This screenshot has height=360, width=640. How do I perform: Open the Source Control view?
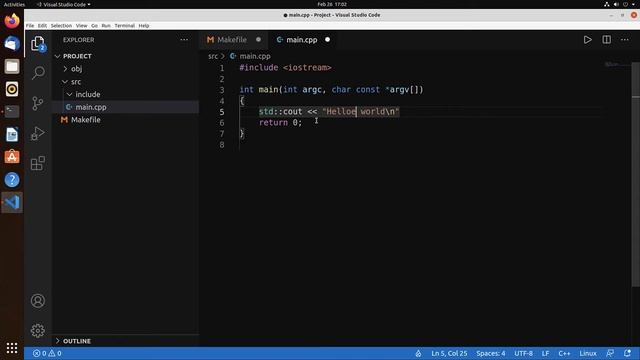click(38, 103)
